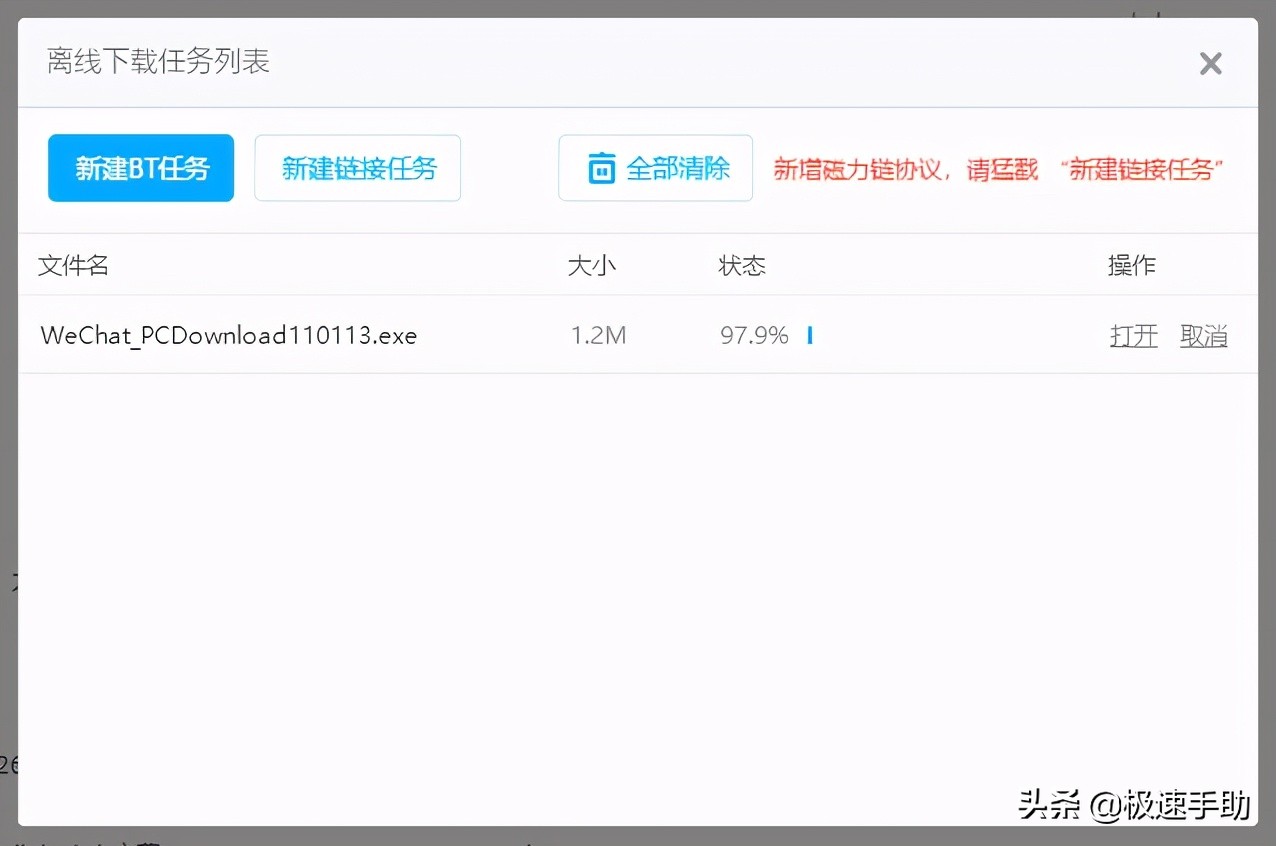
Task: Select the 新建BT任务 button
Action: pyautogui.click(x=140, y=168)
